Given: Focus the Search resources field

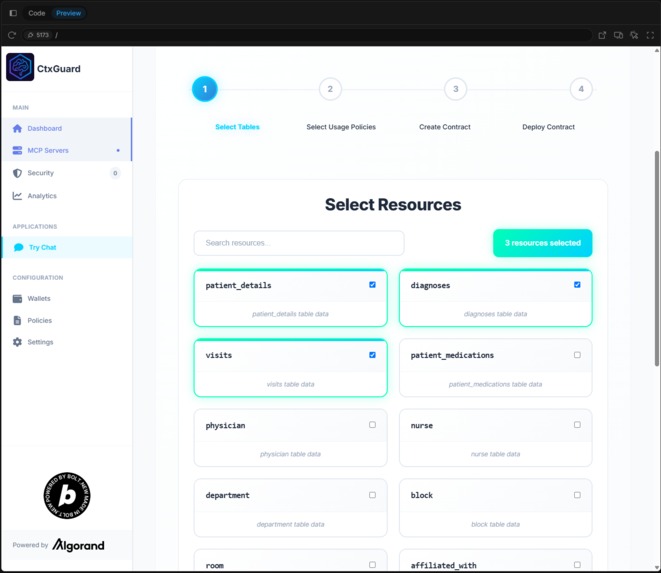Looking at the screenshot, I should (299, 243).
